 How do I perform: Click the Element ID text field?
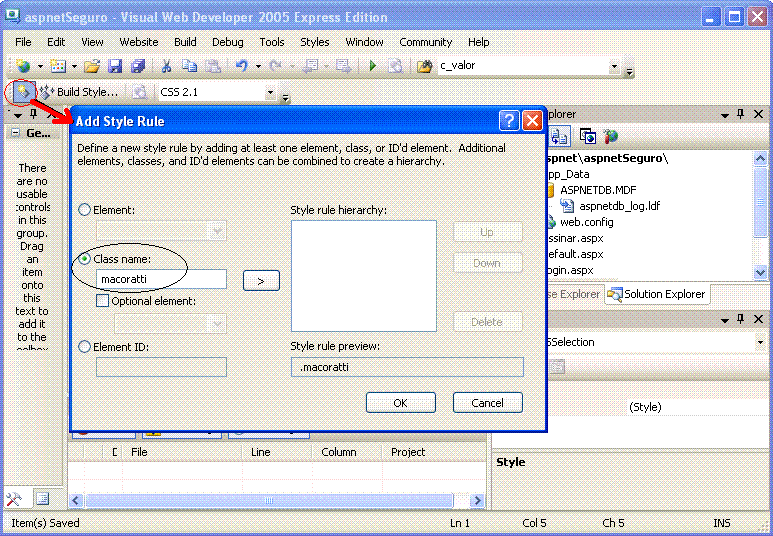coord(161,367)
